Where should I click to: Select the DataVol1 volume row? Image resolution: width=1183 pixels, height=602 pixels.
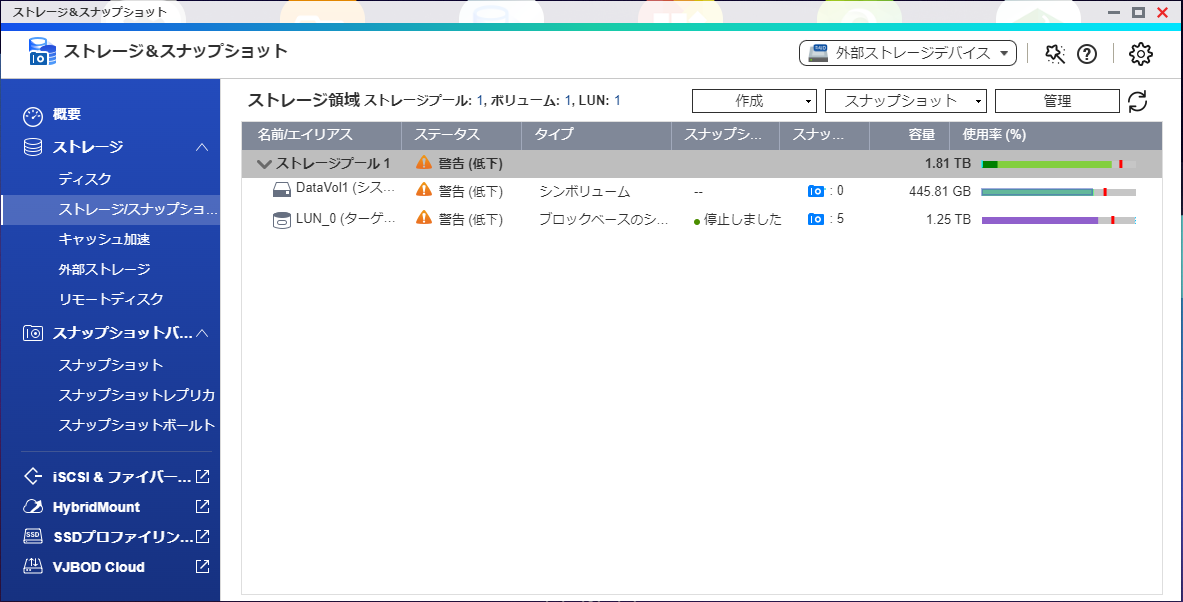click(702, 192)
